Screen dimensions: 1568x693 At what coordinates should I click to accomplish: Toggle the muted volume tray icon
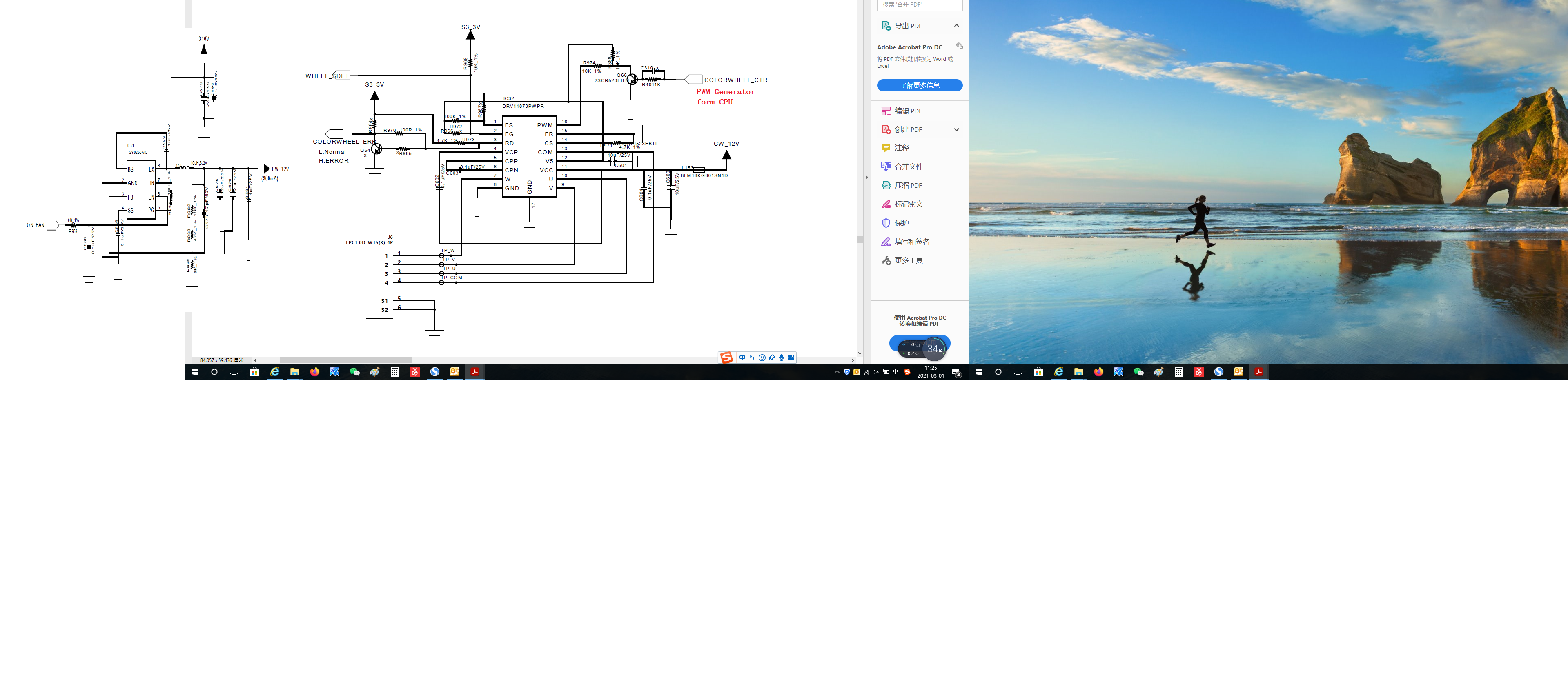(876, 372)
